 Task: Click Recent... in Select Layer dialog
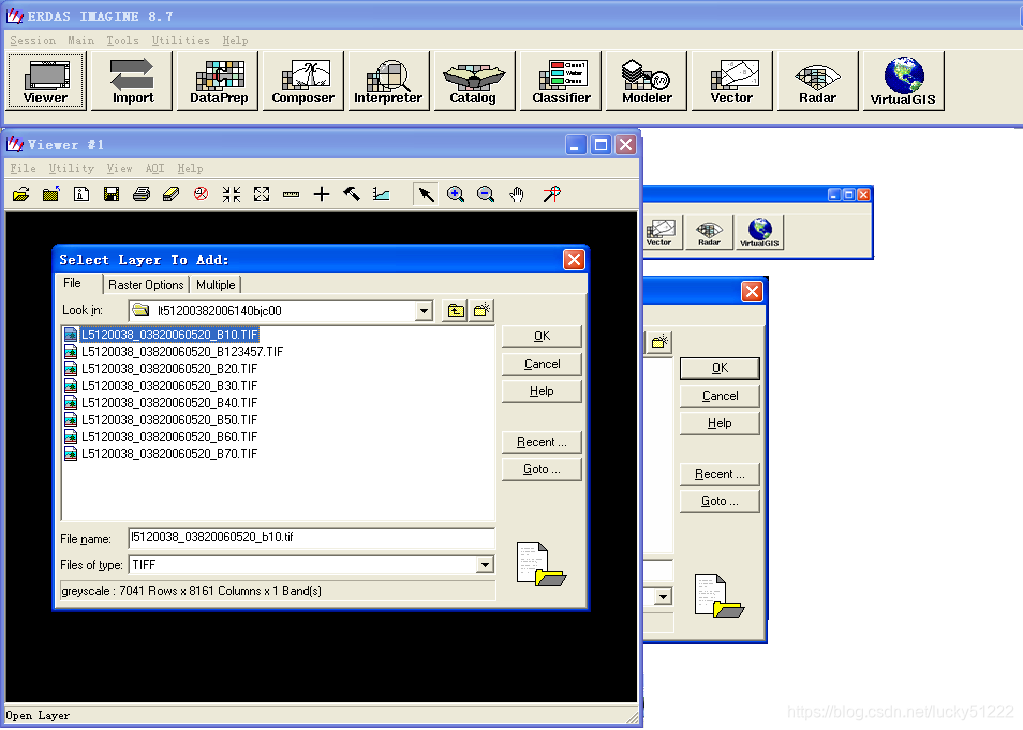click(542, 442)
